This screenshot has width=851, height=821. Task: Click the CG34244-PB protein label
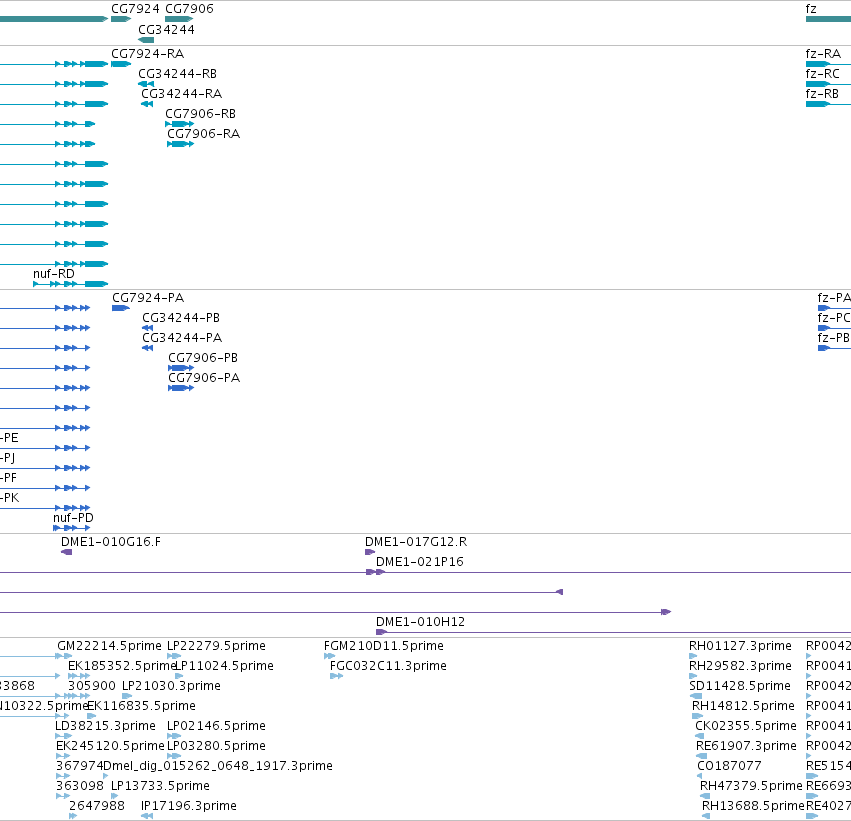[181, 318]
